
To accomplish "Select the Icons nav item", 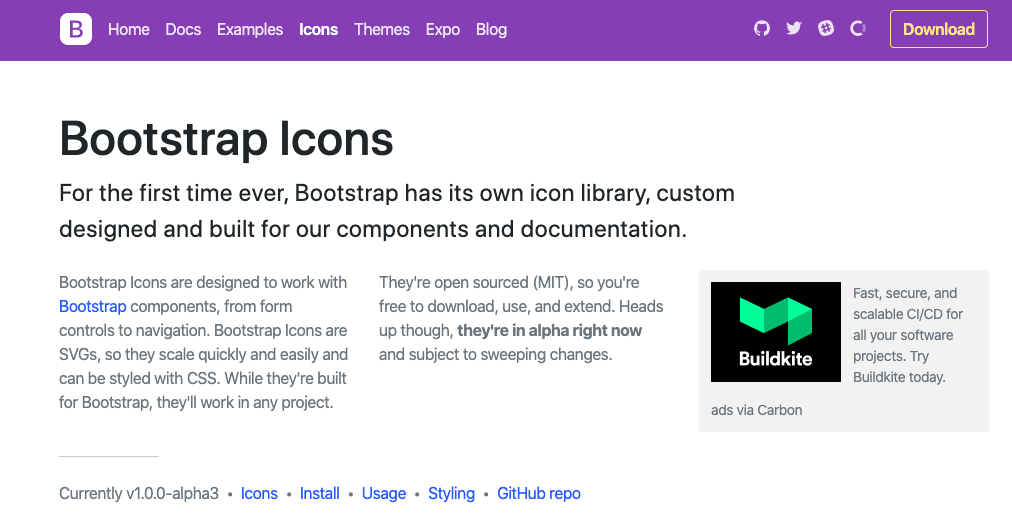I will pyautogui.click(x=318, y=30).
